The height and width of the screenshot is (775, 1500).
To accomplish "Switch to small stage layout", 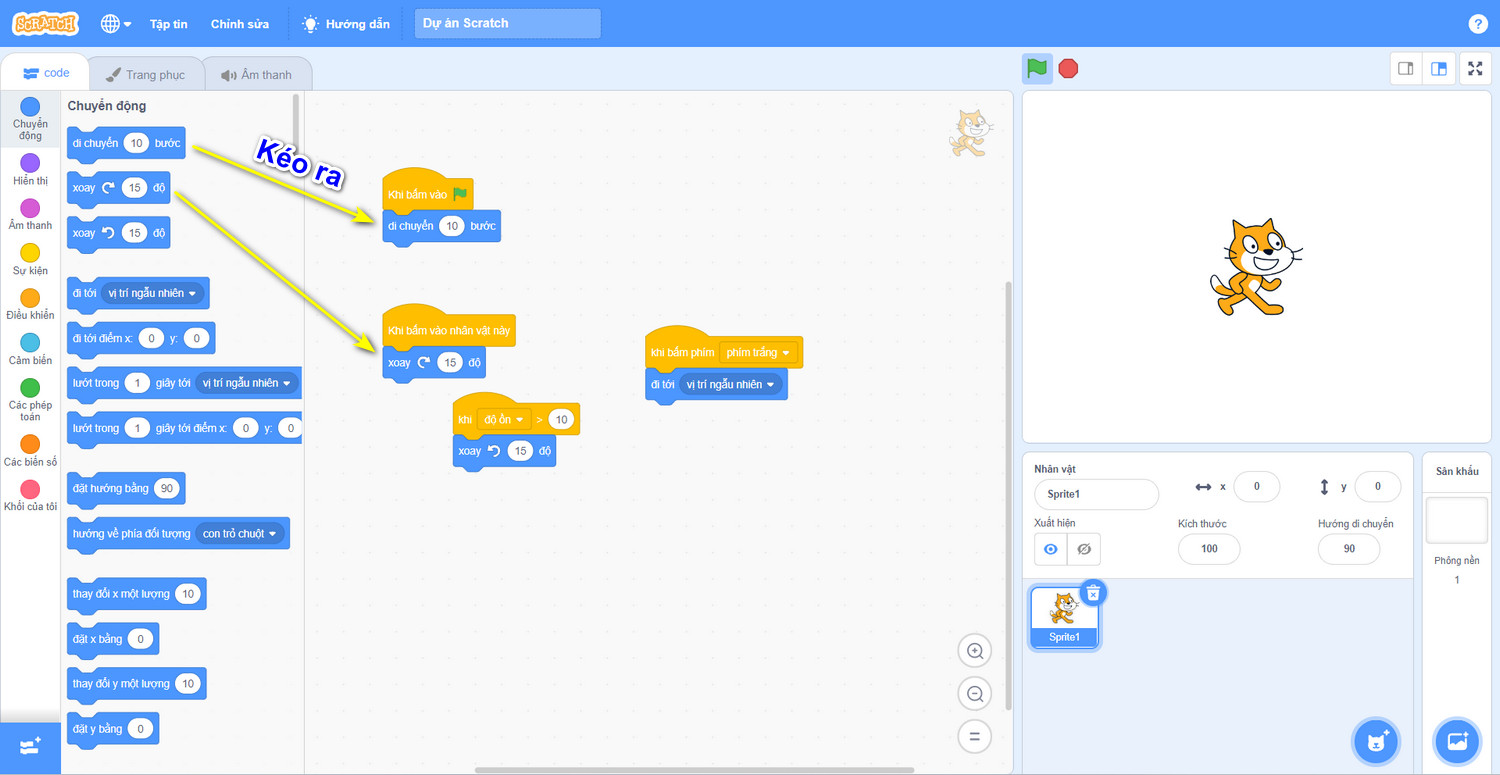I will point(1406,69).
